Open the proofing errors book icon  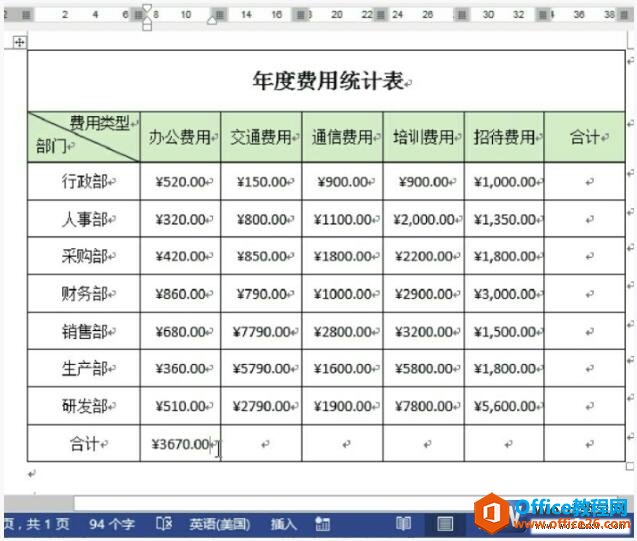[164, 524]
